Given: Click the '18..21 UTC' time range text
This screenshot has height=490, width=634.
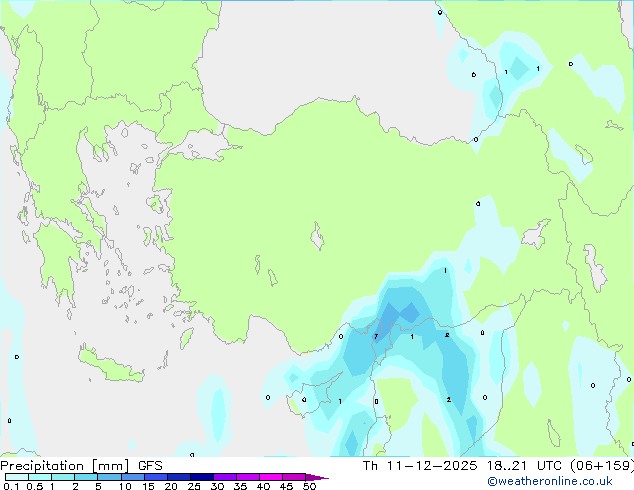Looking at the screenshot, I should 524,466.
